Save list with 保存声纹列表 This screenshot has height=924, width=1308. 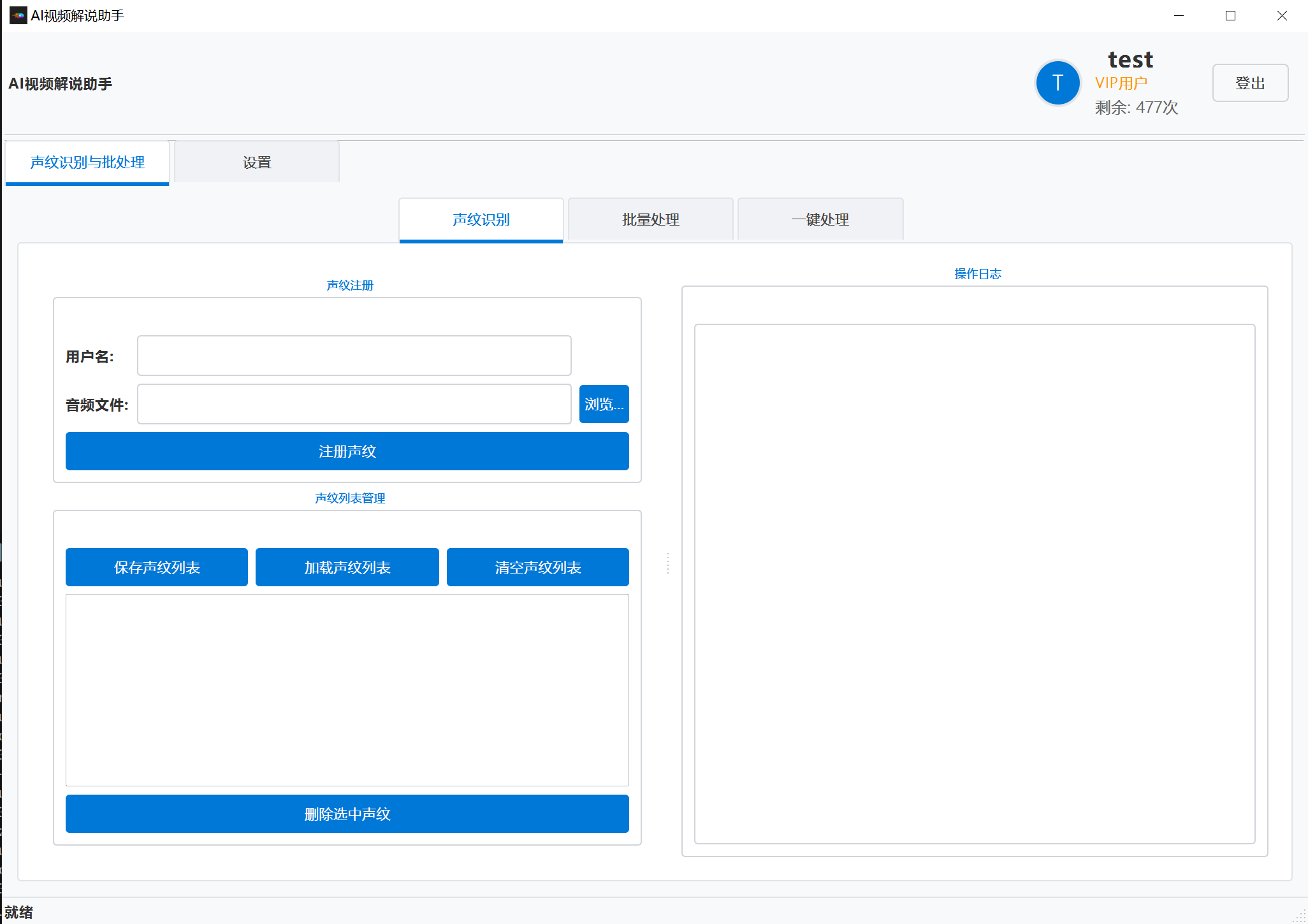click(157, 567)
